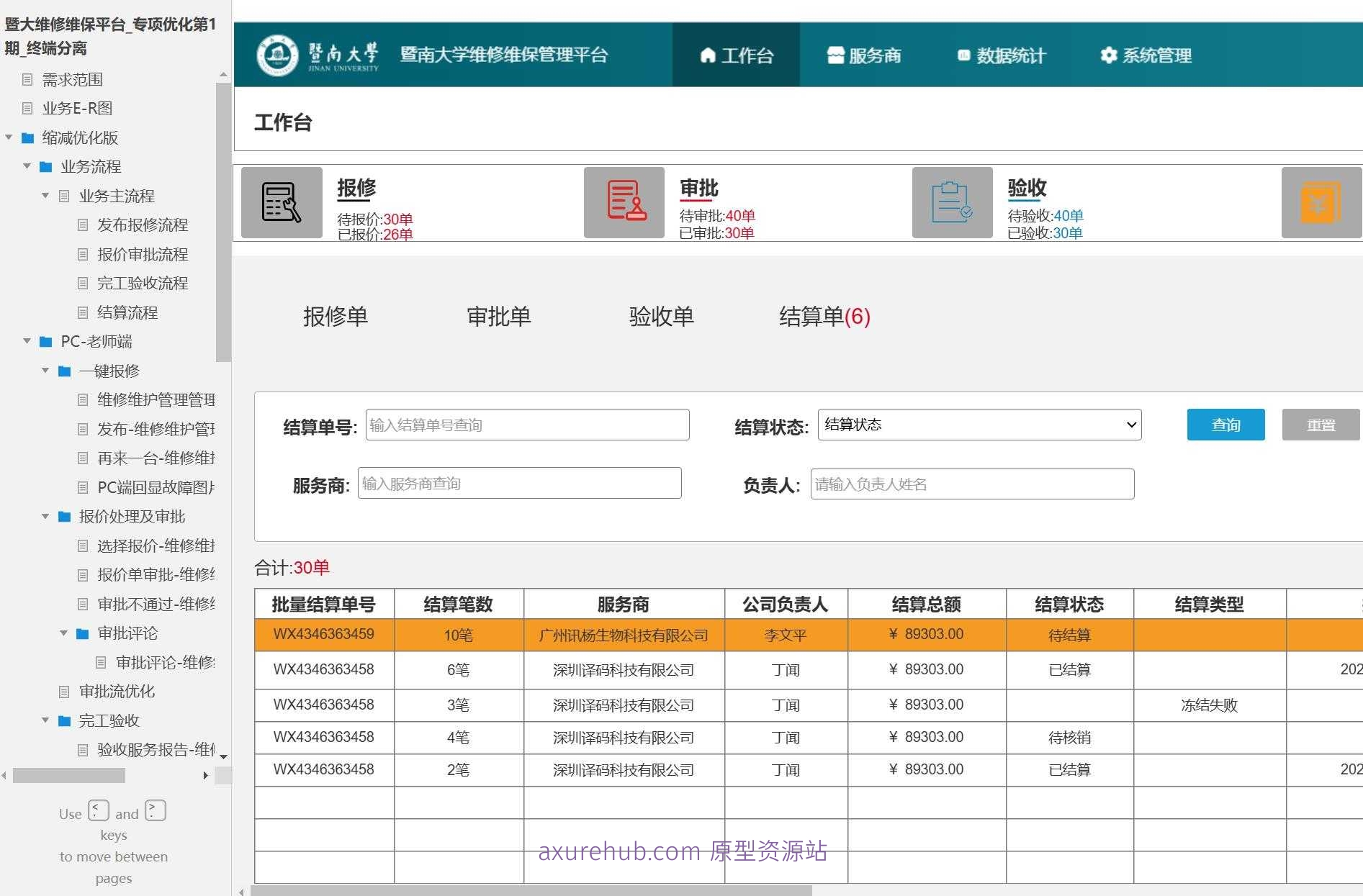Click the 批量结算单号 column header

(x=323, y=604)
